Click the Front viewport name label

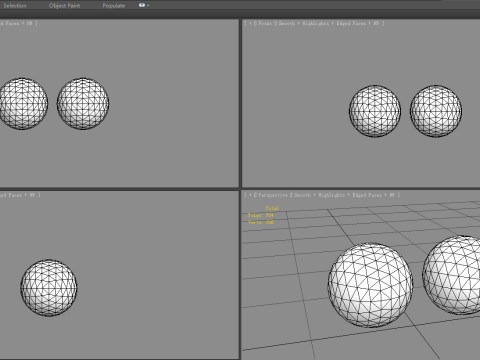tap(265, 23)
